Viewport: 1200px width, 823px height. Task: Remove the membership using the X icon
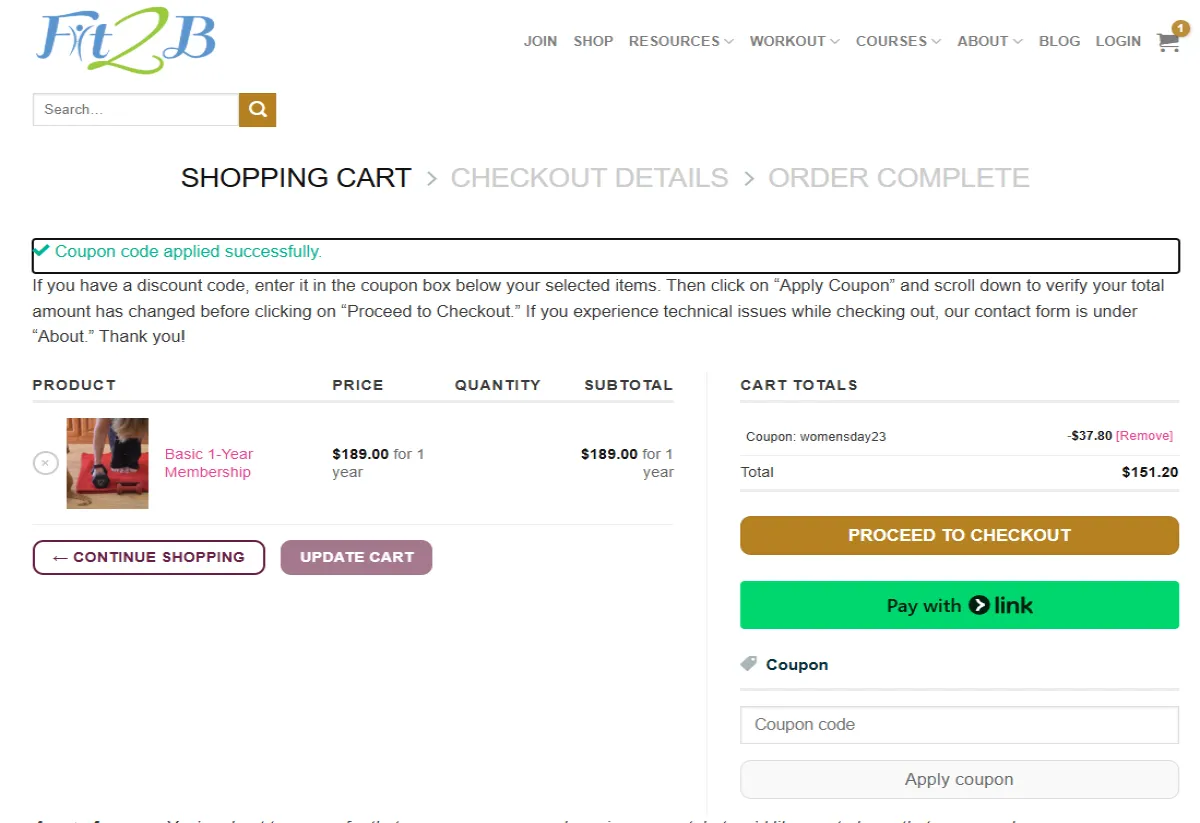(x=45, y=462)
